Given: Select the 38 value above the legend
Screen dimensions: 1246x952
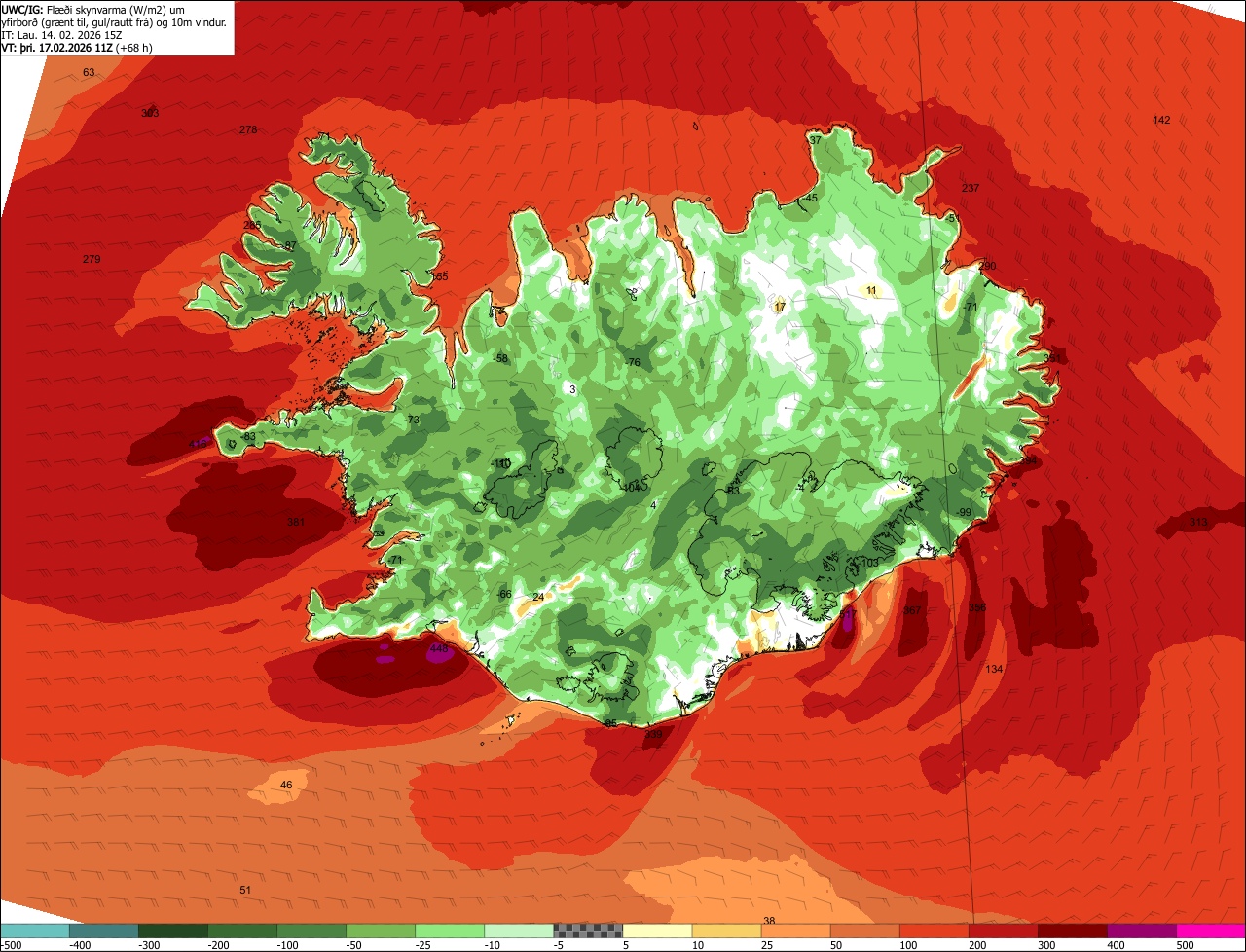Looking at the screenshot, I should (x=769, y=920).
